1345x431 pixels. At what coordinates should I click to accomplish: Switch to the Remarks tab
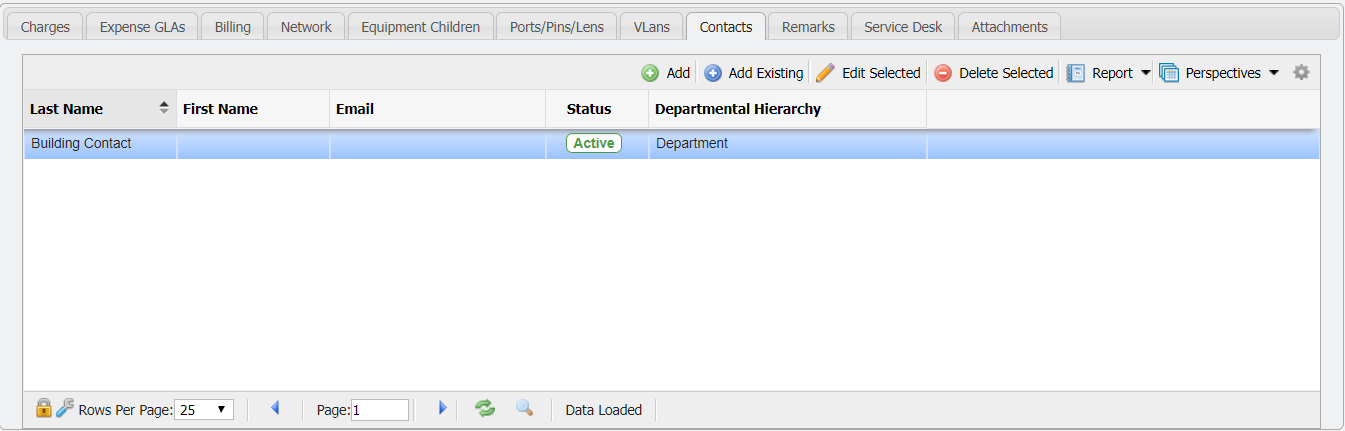point(808,27)
